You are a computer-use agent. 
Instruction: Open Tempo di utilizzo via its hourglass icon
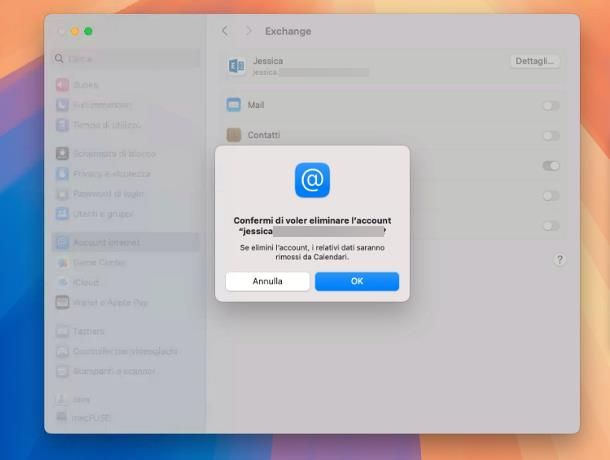62,125
